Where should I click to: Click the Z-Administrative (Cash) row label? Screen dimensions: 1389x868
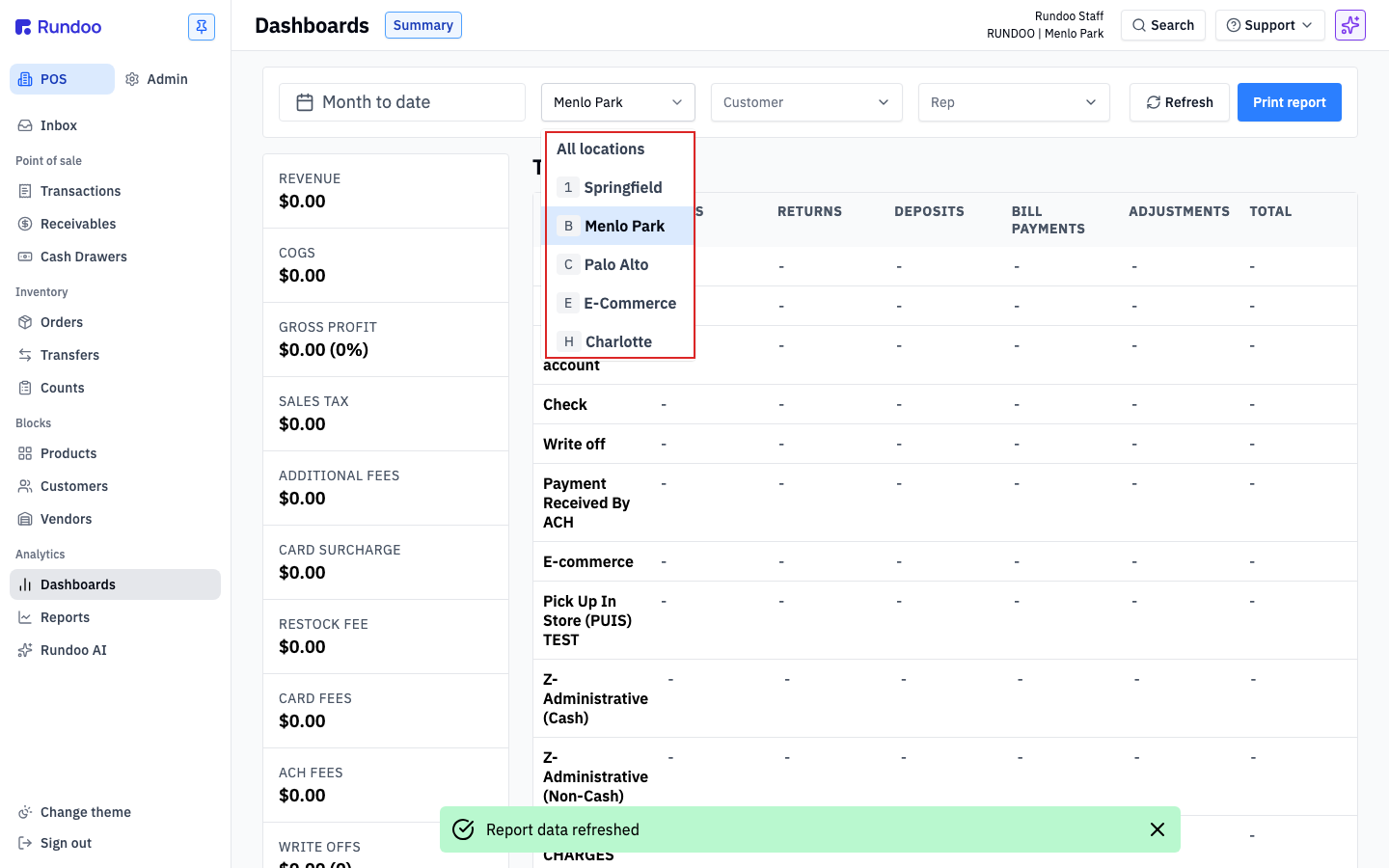click(x=595, y=698)
